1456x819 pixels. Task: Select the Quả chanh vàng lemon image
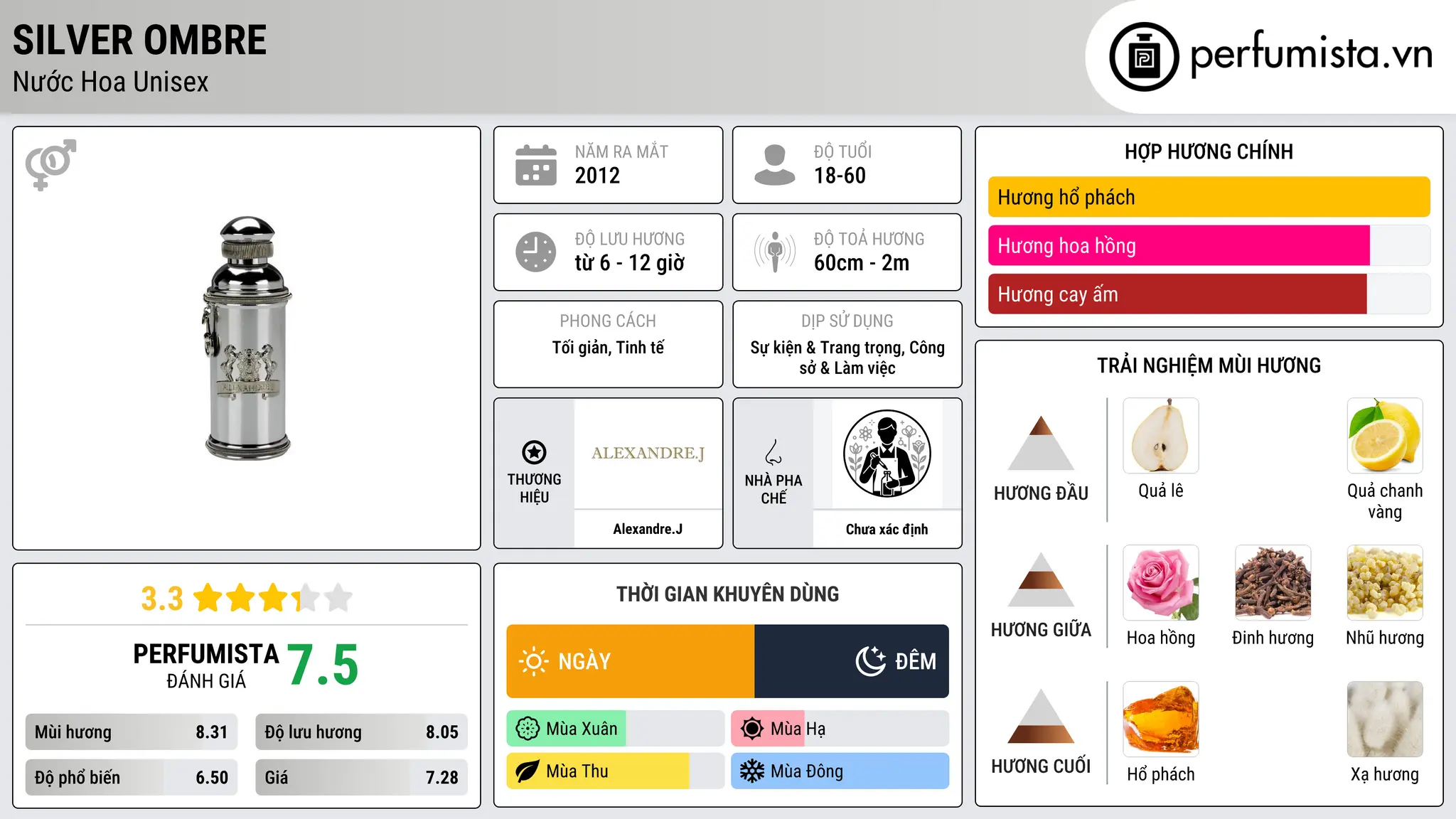pyautogui.click(x=1385, y=436)
